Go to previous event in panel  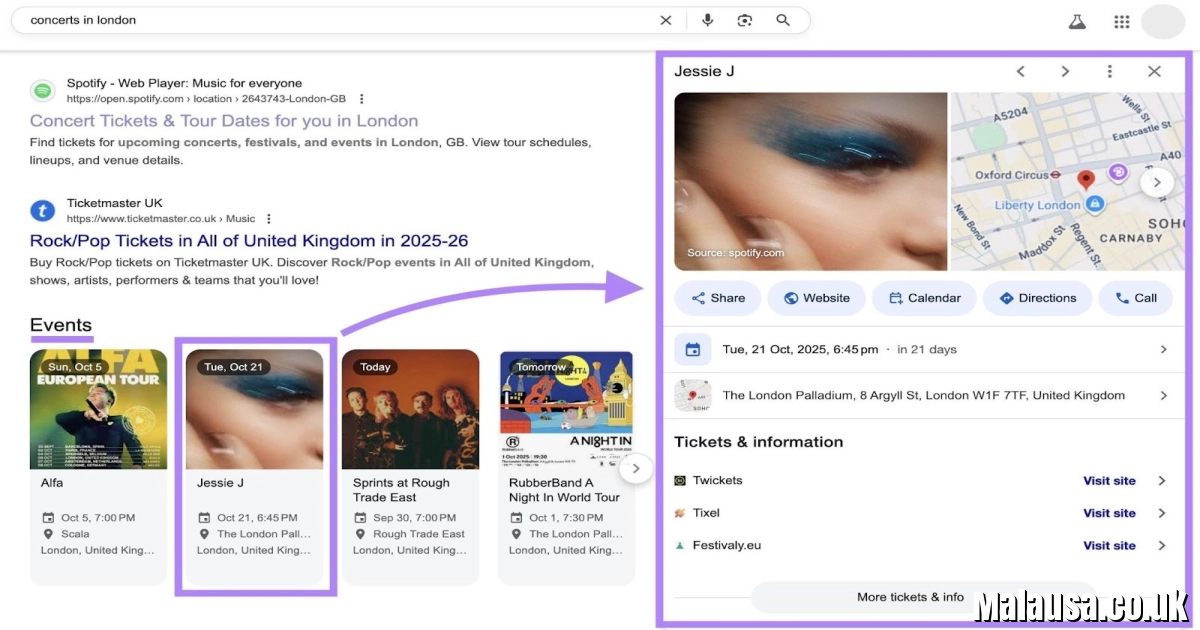pyautogui.click(x=1021, y=71)
